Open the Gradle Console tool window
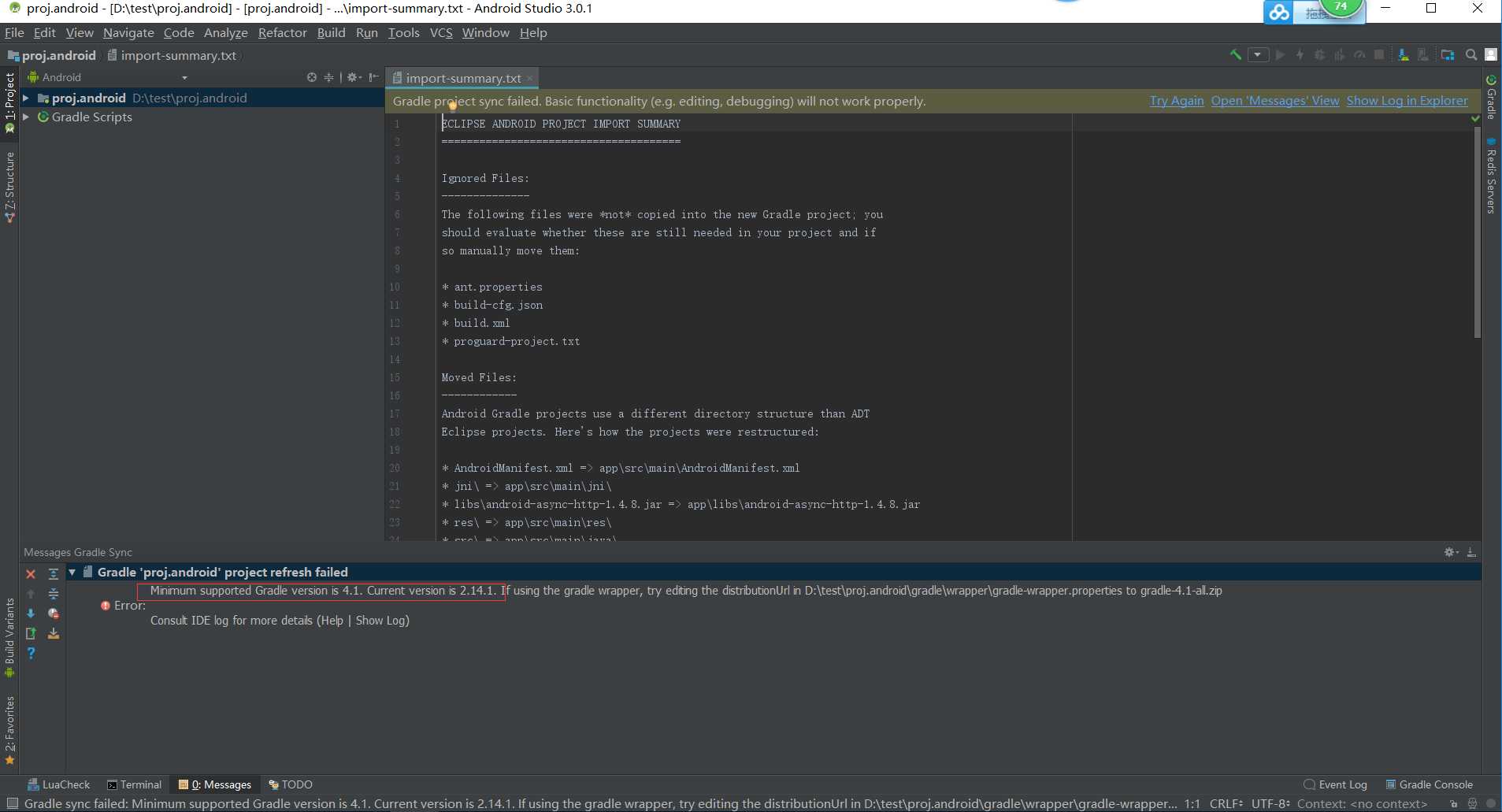The width and height of the screenshot is (1502, 812). [1430, 784]
